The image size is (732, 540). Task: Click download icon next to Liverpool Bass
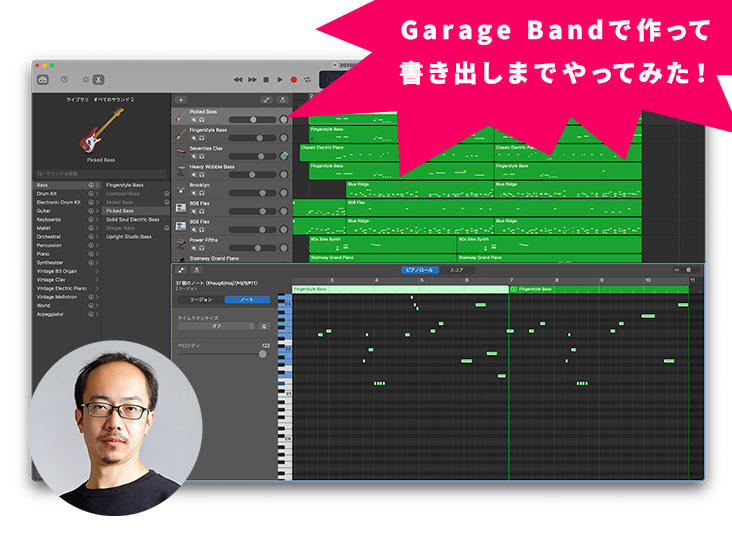tap(166, 194)
